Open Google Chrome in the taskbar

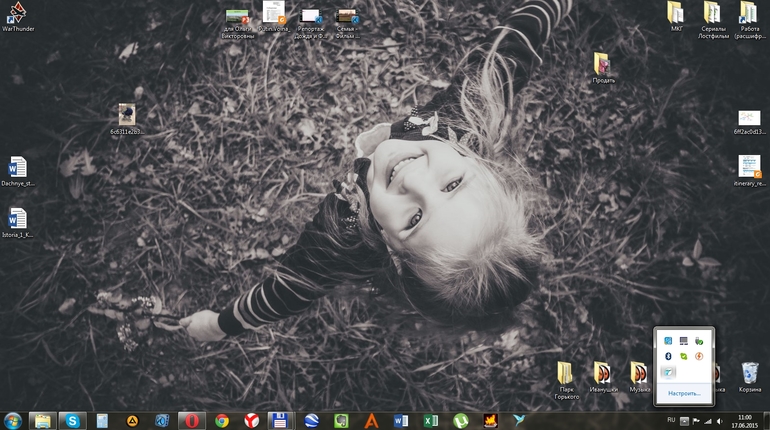[x=222, y=421]
